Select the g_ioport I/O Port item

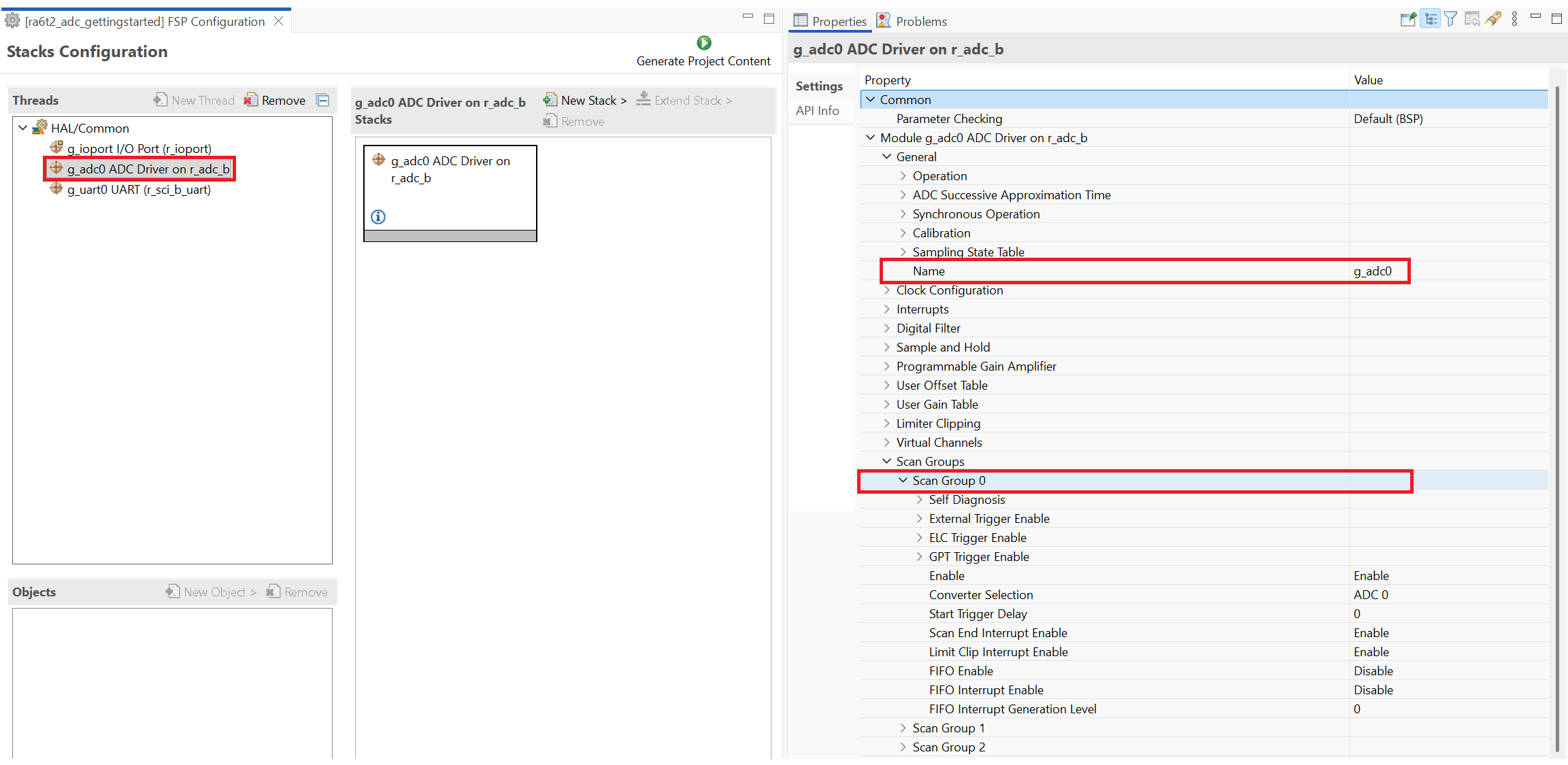pos(139,149)
